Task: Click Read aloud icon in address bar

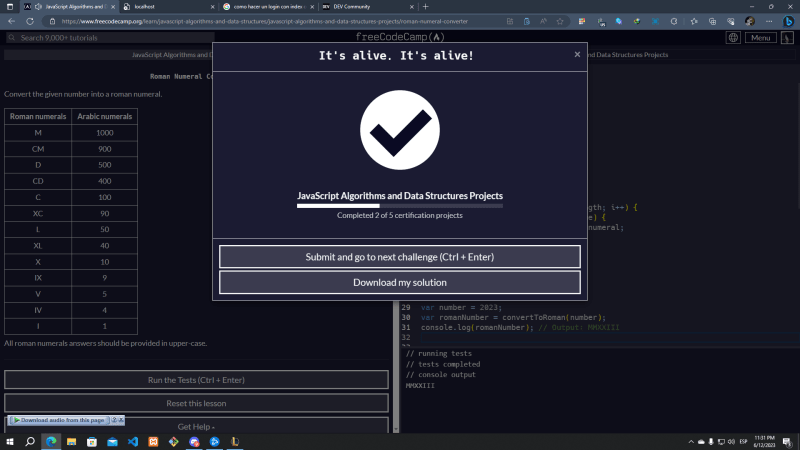Action: click(543, 21)
